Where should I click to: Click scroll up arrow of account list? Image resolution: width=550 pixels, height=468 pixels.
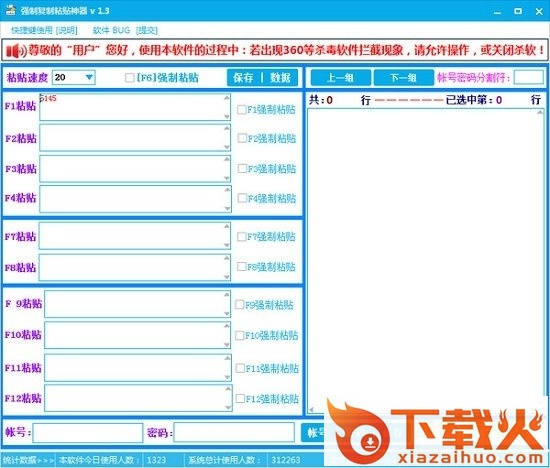pos(540,112)
